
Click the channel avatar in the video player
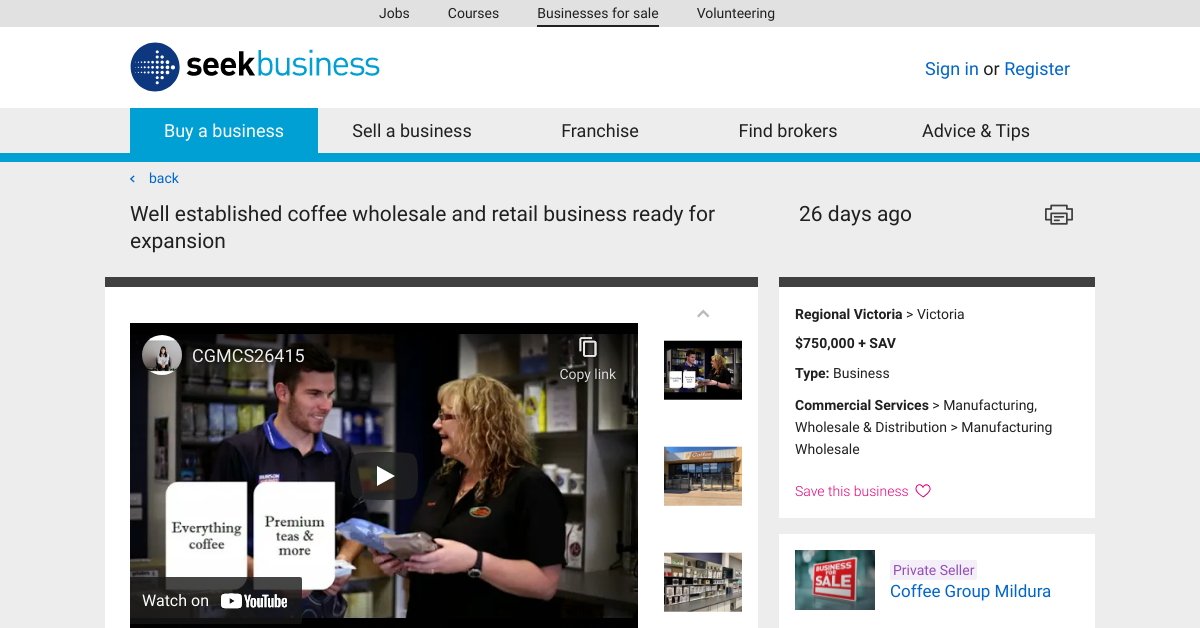coord(162,355)
